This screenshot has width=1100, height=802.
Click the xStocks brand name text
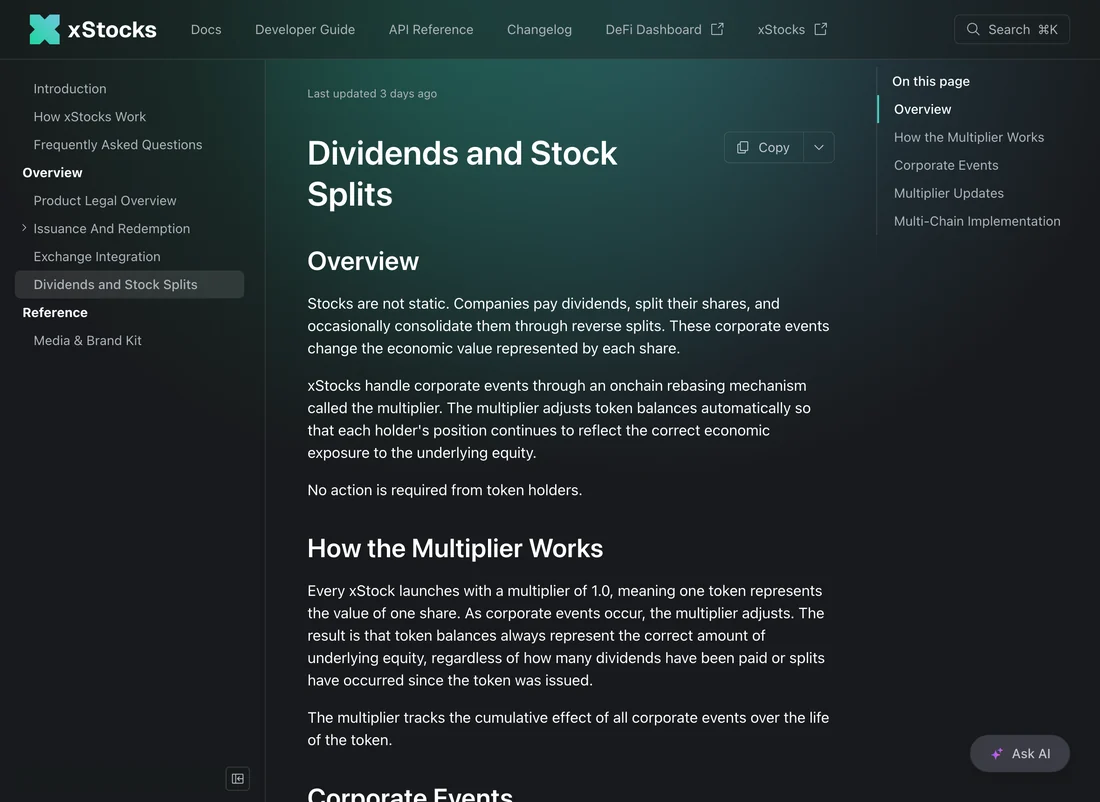pyautogui.click(x=112, y=29)
